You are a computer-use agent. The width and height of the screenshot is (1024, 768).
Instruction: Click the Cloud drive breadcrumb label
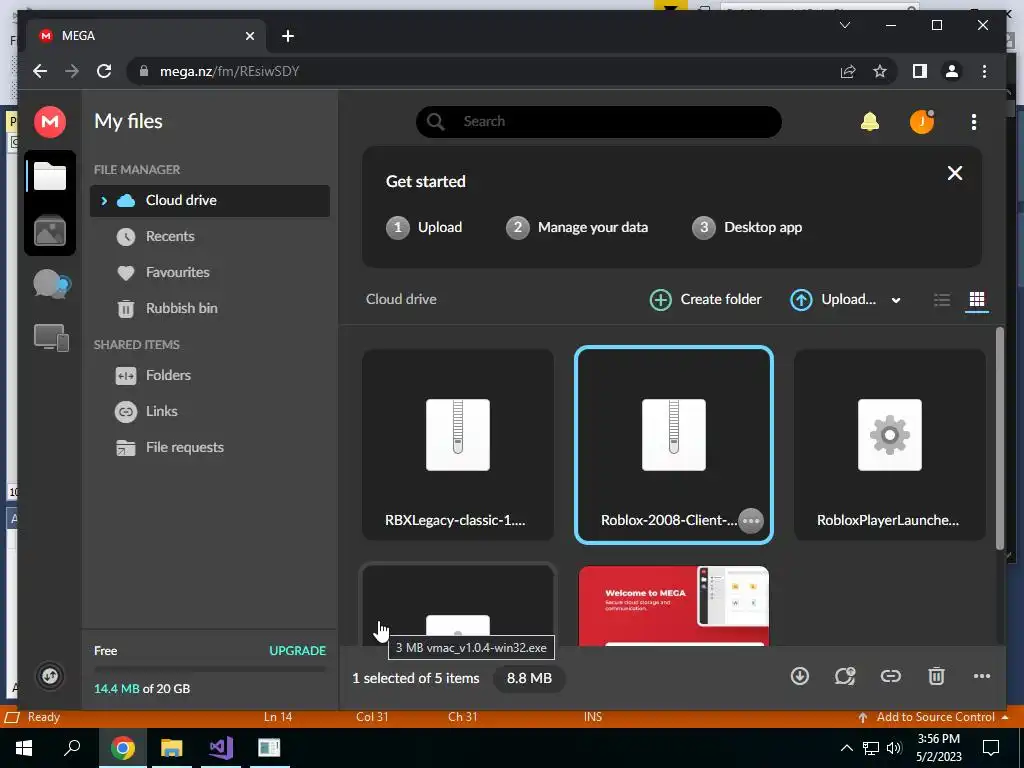(x=401, y=299)
